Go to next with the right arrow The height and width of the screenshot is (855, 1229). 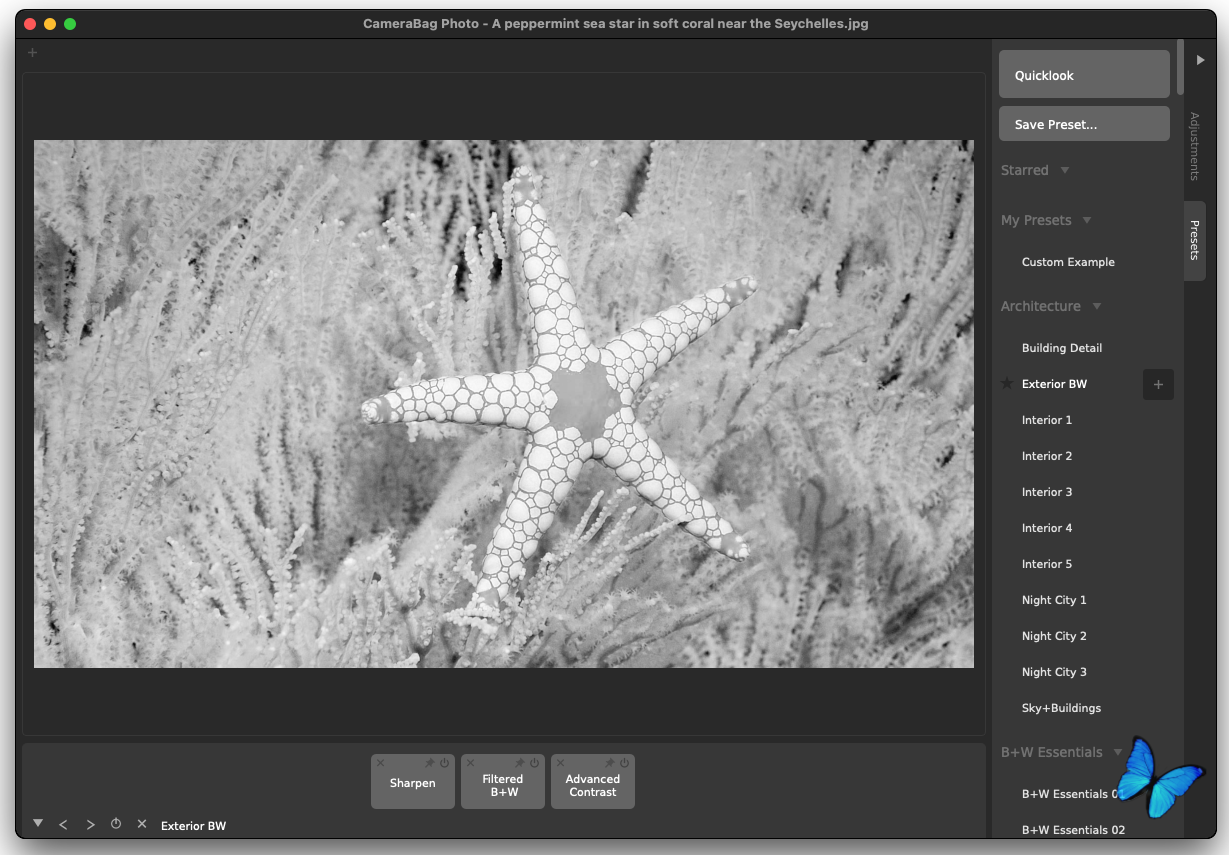click(x=90, y=825)
